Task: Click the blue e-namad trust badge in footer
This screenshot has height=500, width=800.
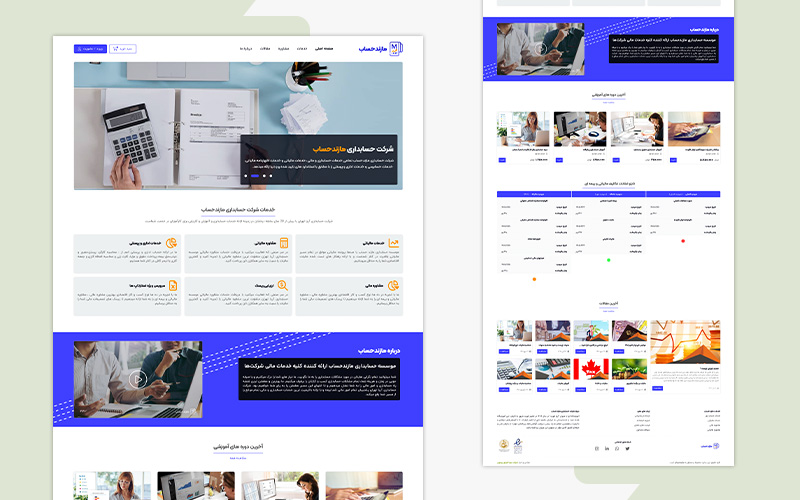Action: click(518, 445)
